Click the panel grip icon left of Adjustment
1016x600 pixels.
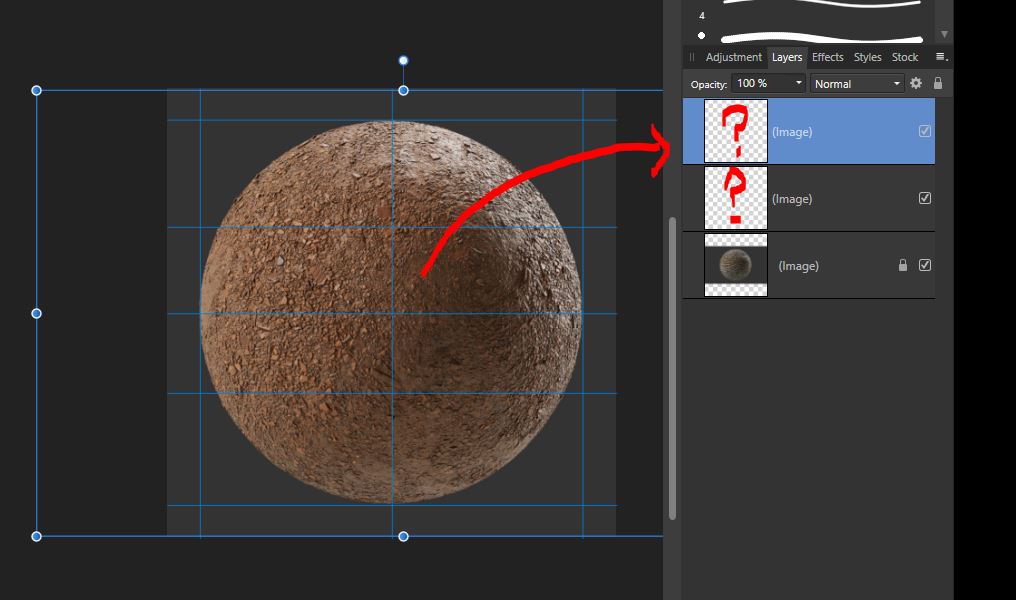pos(691,57)
